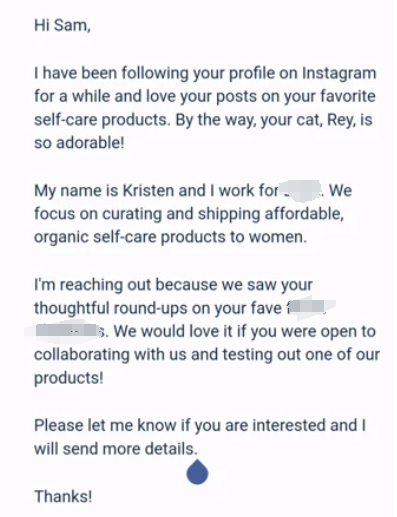Image resolution: width=397 pixels, height=517 pixels.
Task: Place cursor after the word details.
Action: 198,449
